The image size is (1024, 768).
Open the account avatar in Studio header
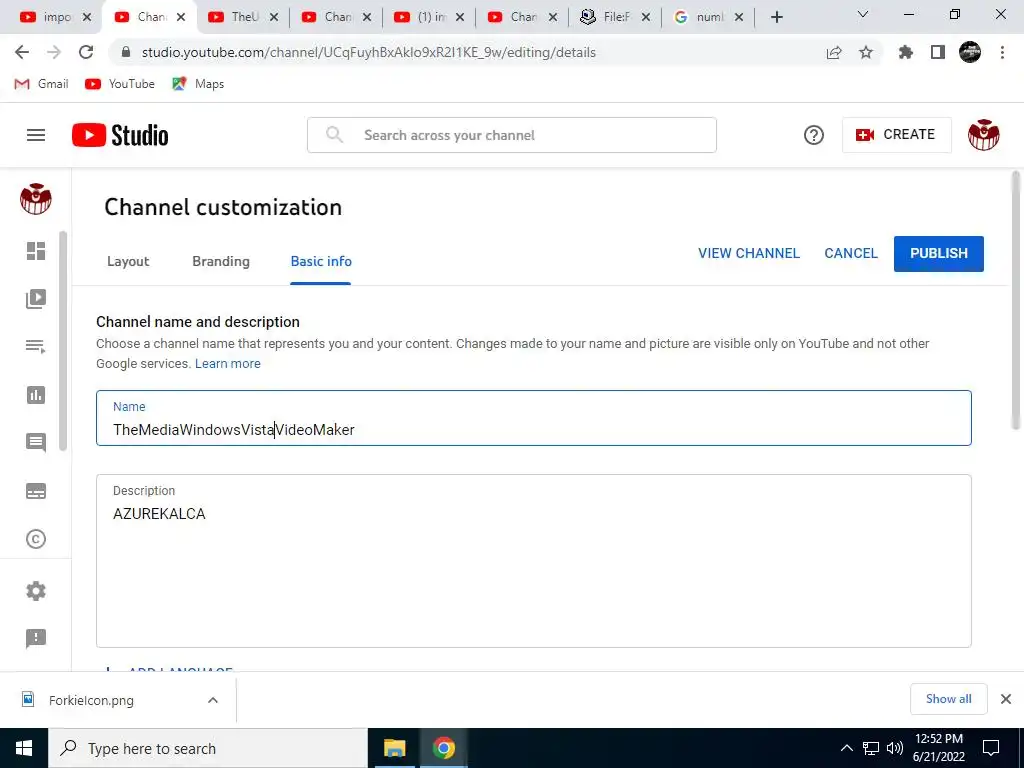click(984, 135)
